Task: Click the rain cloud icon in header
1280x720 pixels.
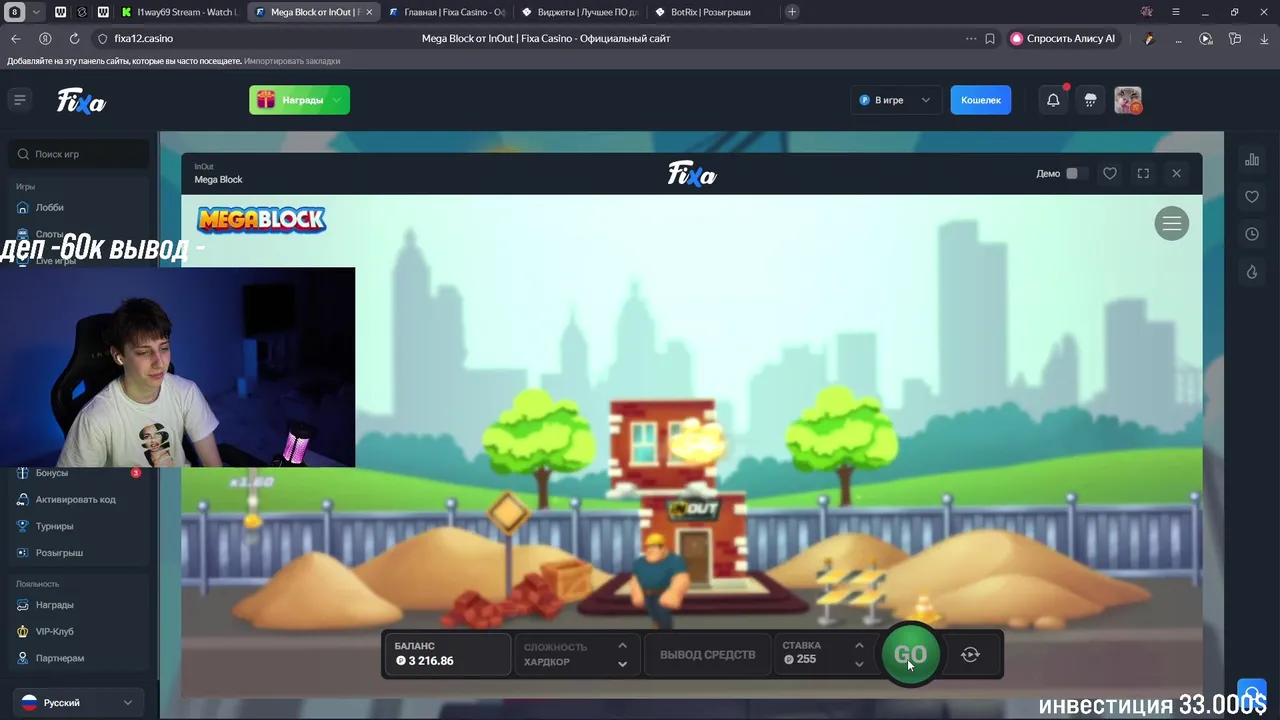Action: (x=1091, y=100)
